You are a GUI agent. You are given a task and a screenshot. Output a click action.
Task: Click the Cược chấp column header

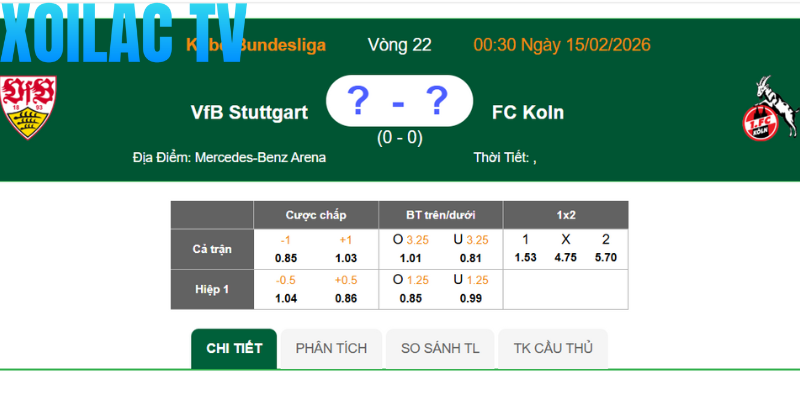coord(316,215)
